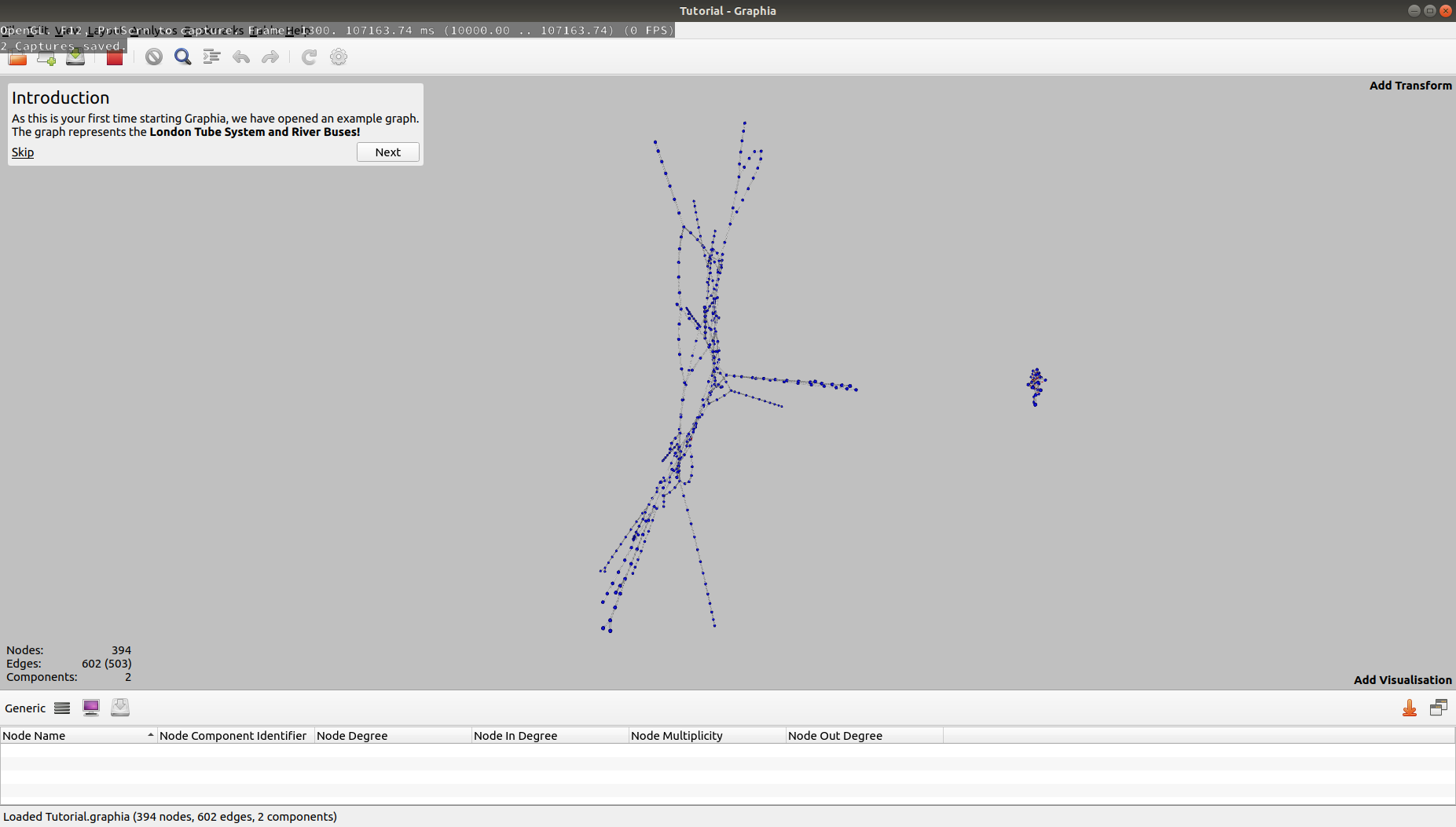Pause the layout using the red square
Image resolution: width=1456 pixels, height=827 pixels.
coord(115,57)
